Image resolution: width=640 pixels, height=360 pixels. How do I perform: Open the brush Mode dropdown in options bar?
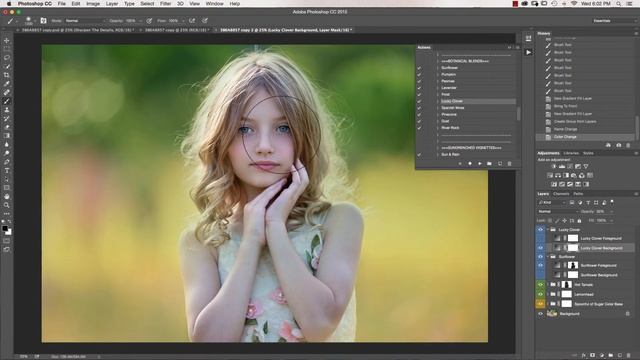point(85,21)
